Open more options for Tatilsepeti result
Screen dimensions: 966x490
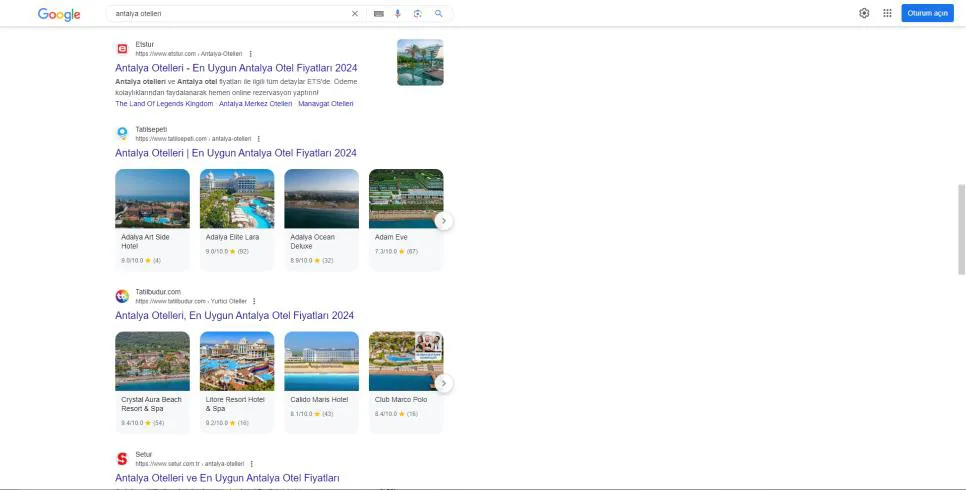(x=259, y=139)
